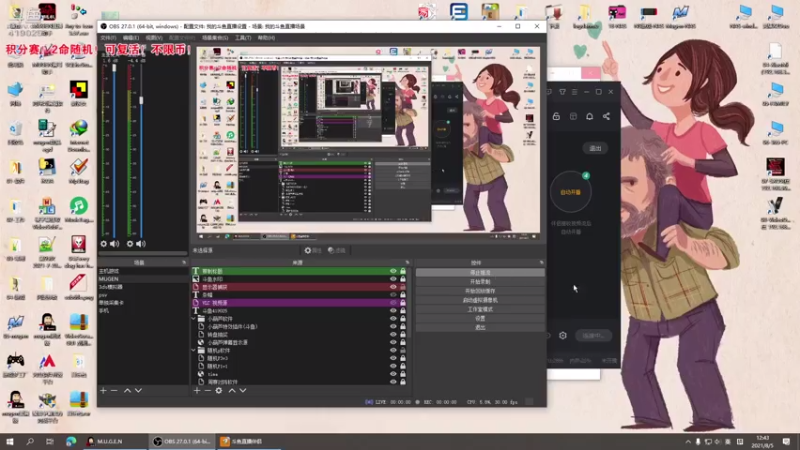Open Internet Download Manager desktop icon

click(x=79, y=136)
